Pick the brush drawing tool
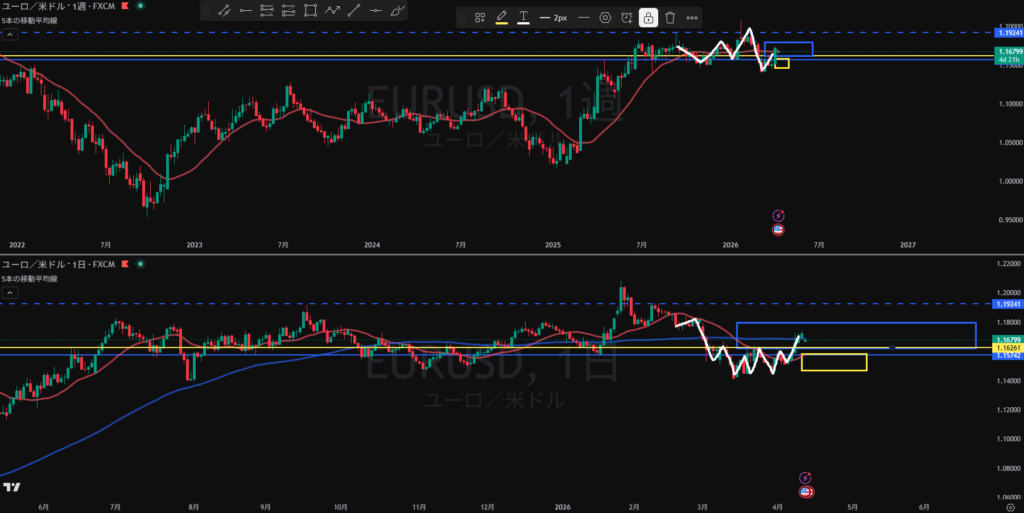Screen dimensions: 1024x513 click(398, 12)
